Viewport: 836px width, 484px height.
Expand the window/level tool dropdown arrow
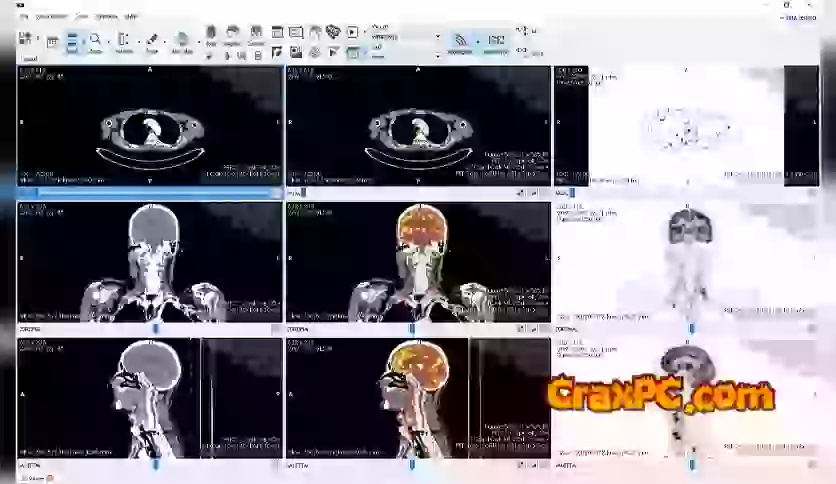point(138,42)
